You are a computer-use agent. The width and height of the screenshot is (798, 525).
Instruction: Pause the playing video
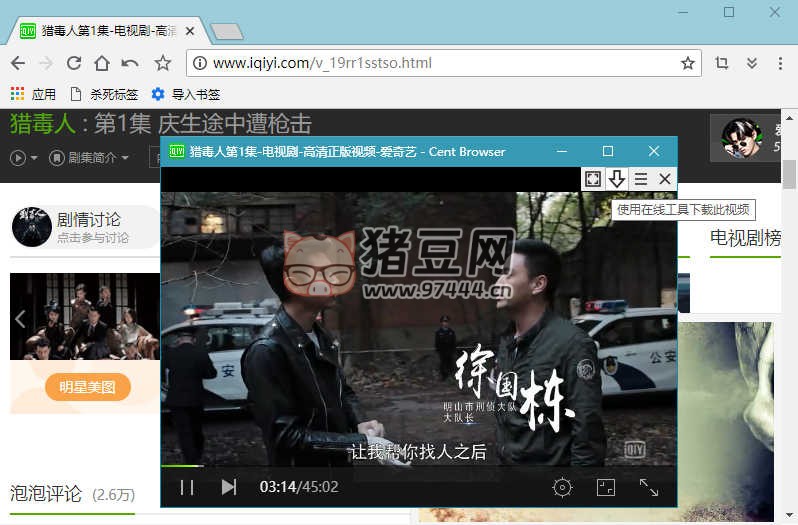[187, 487]
